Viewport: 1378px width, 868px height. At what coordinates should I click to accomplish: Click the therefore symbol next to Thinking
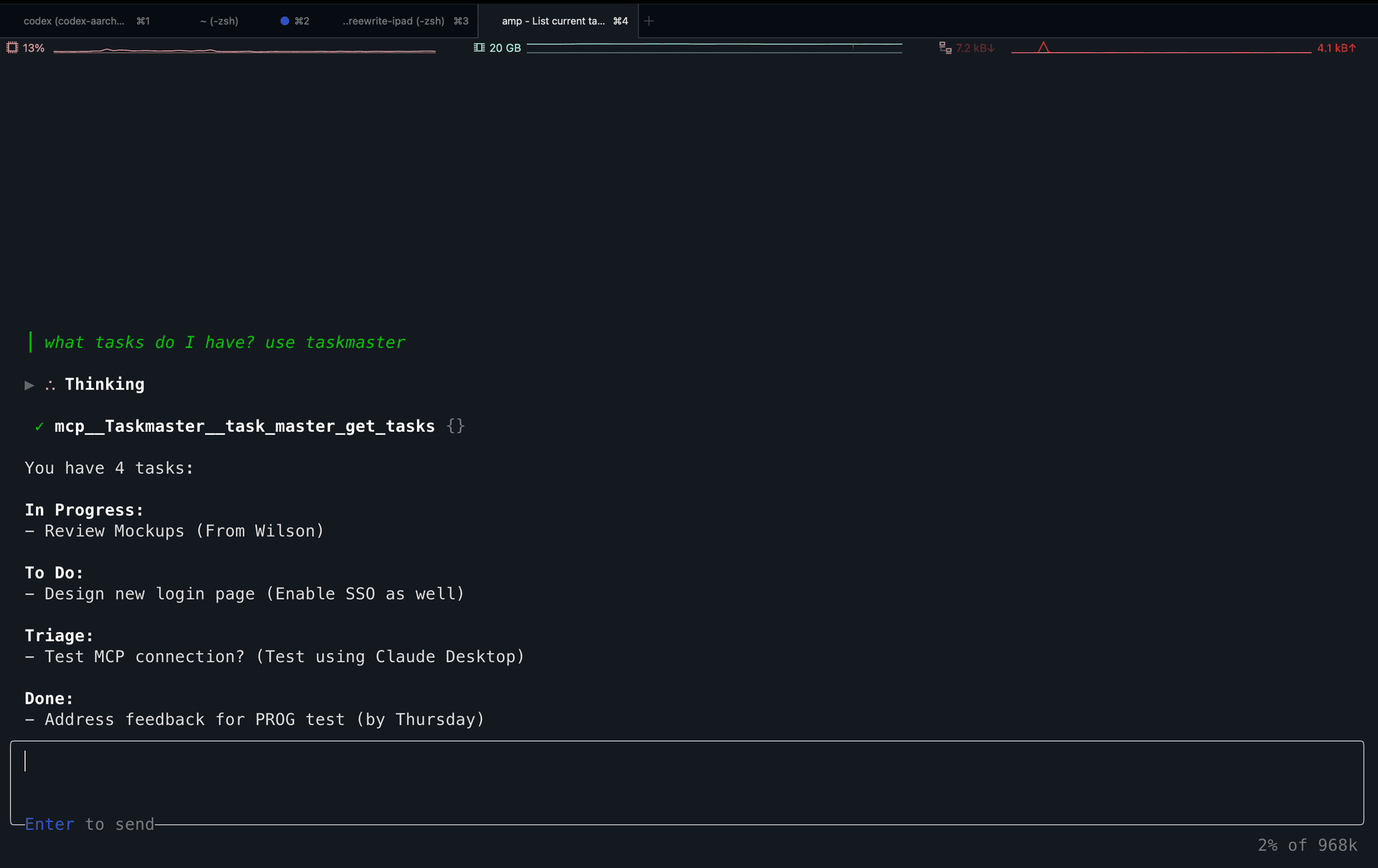pyautogui.click(x=50, y=385)
